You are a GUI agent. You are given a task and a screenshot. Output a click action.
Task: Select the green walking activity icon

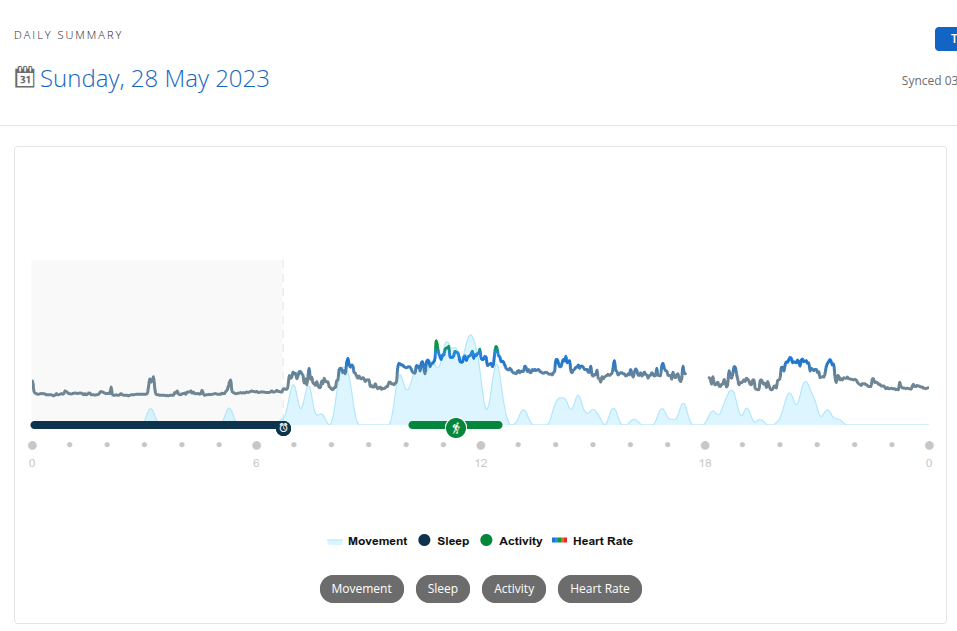456,428
